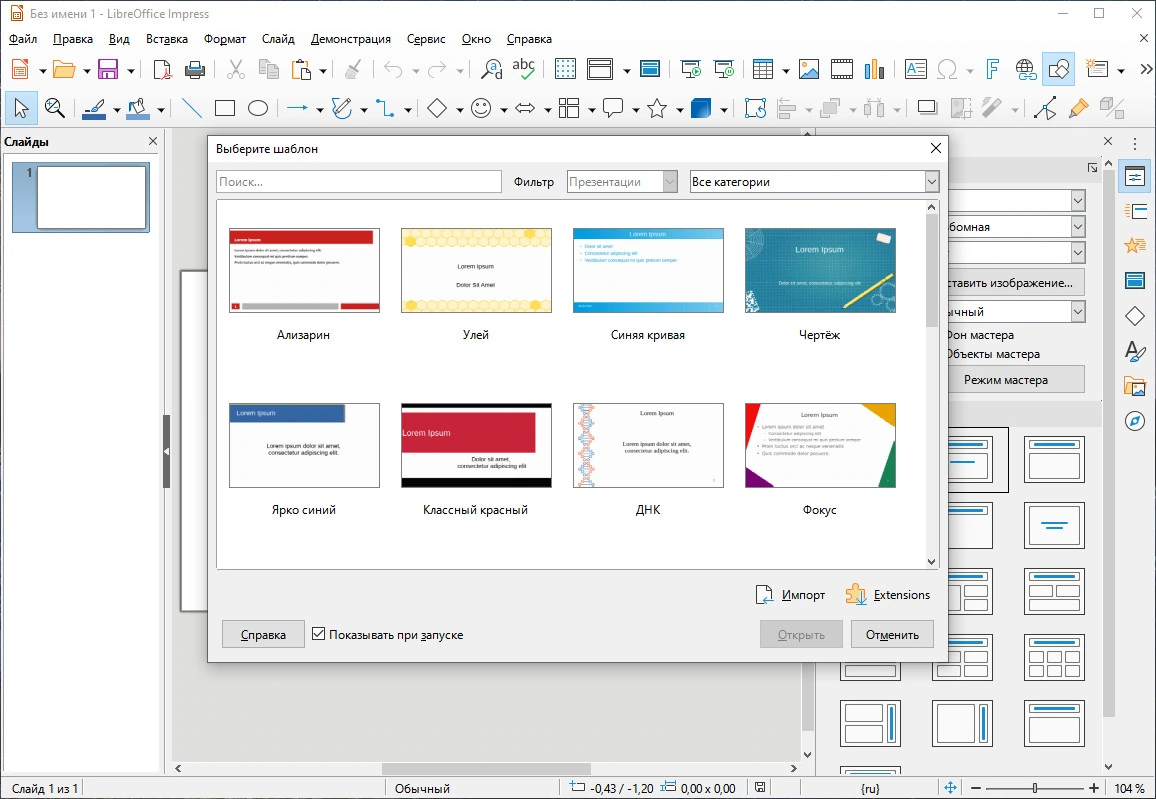Click the Отменить button
1156x799 pixels.
tap(892, 635)
